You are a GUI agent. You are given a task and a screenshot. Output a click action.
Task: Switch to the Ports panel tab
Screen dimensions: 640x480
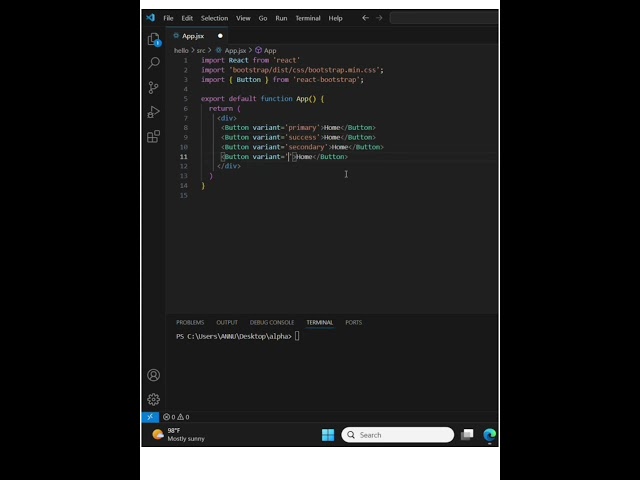[x=353, y=322]
